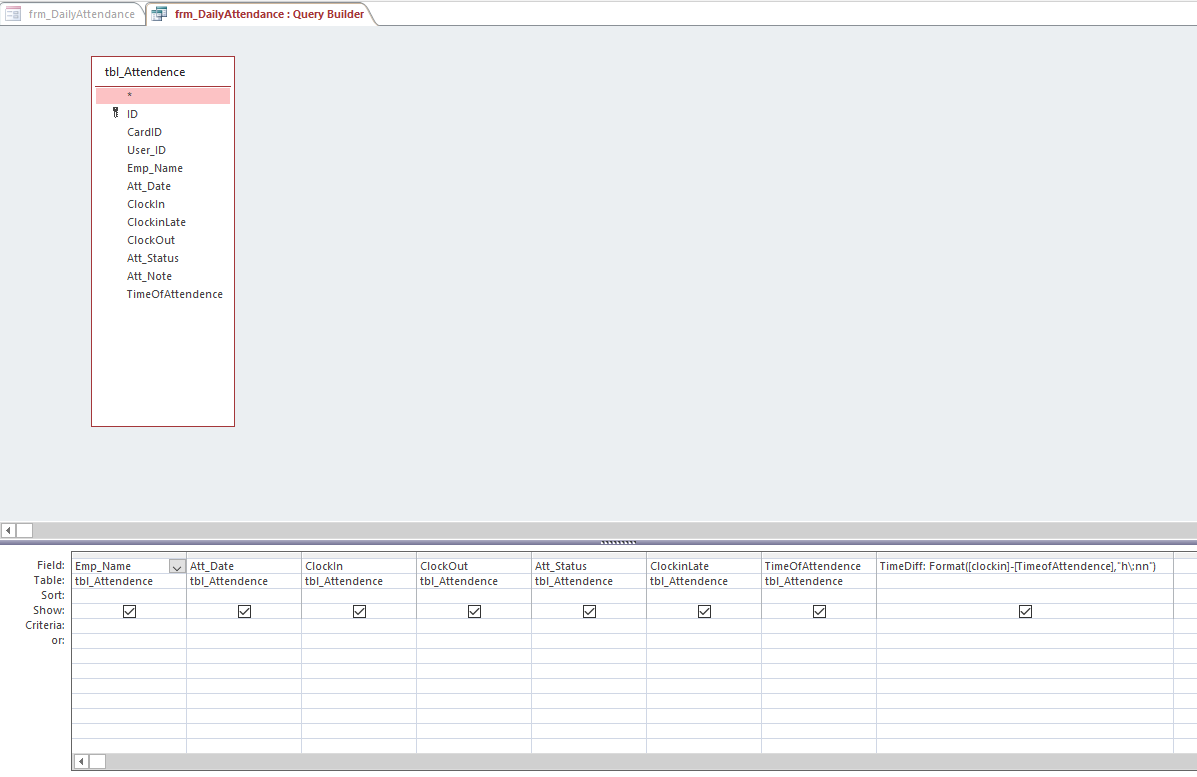Click the Criteria cell under Emp_Name column
Screen dimensions: 1197x777
coord(129,626)
